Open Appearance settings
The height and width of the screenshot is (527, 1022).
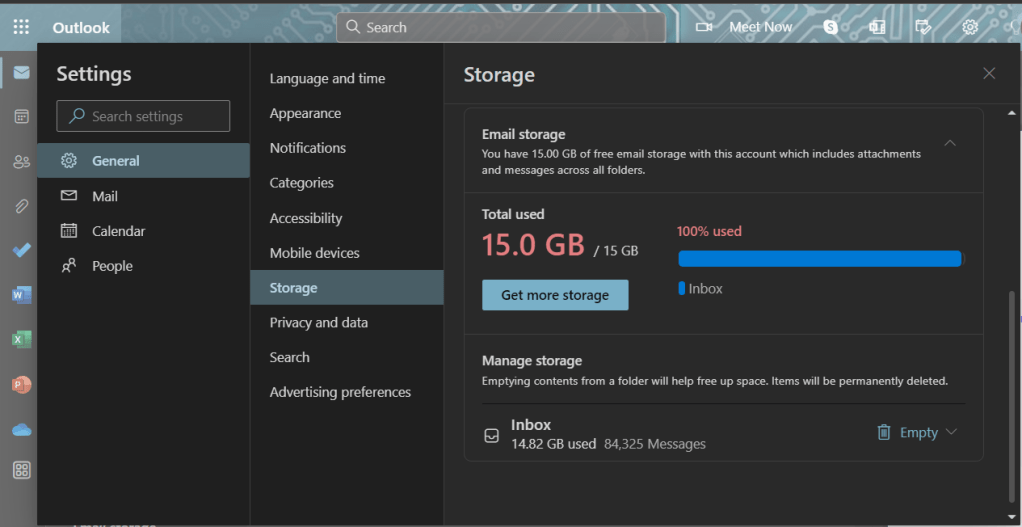click(347, 113)
